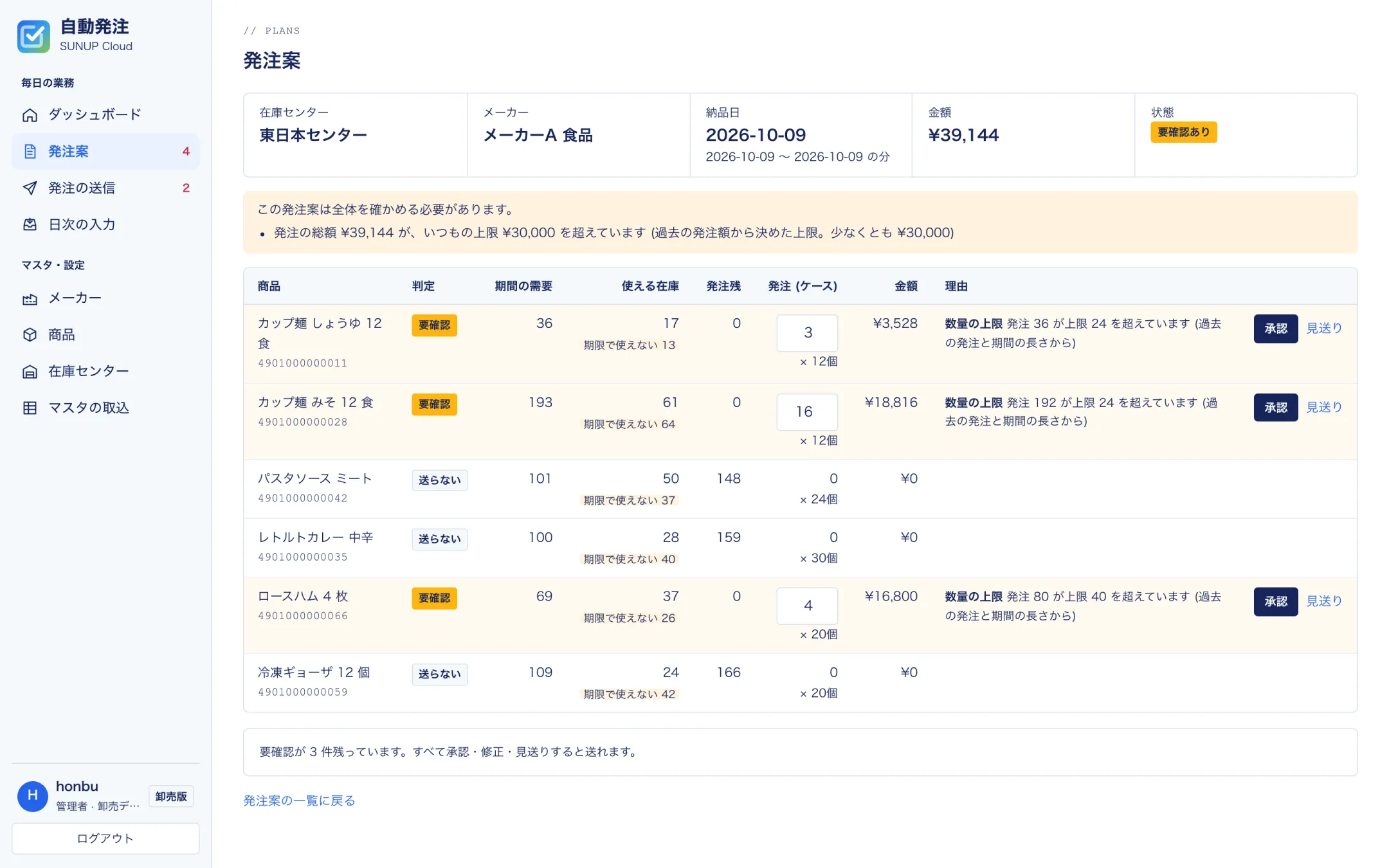The width and height of the screenshot is (1389, 868).
Task: Approve the カップ麺 みそ row with 承認
Action: pyautogui.click(x=1276, y=408)
